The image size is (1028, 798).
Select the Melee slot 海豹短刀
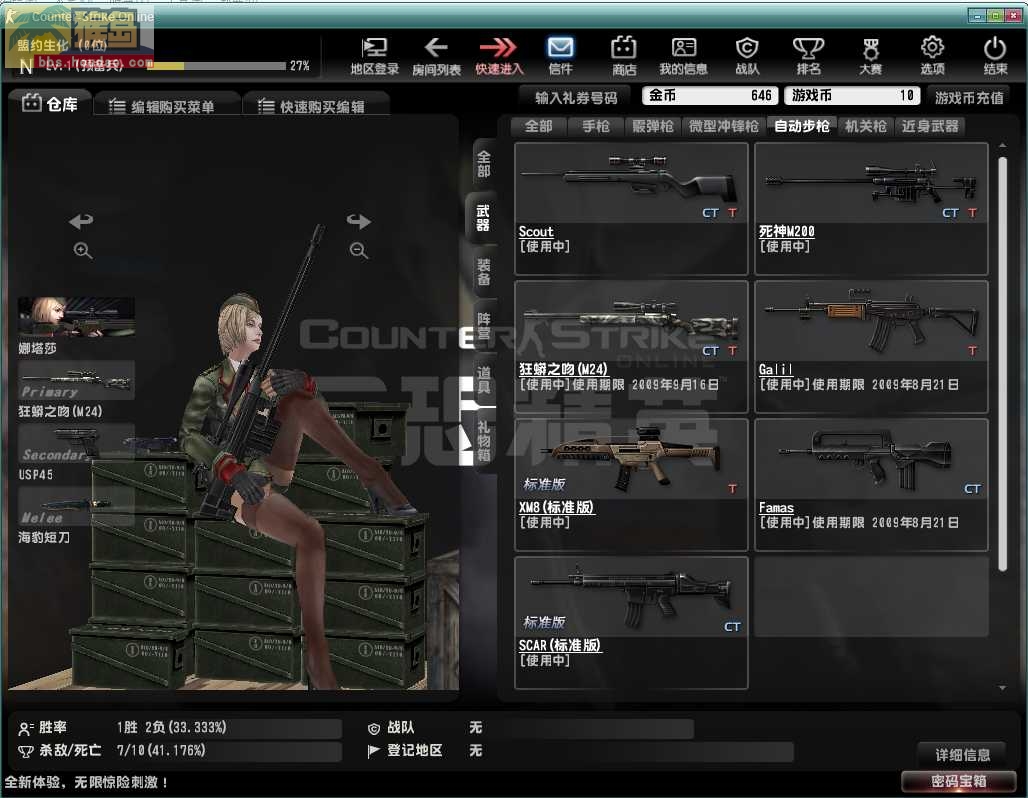(x=76, y=506)
